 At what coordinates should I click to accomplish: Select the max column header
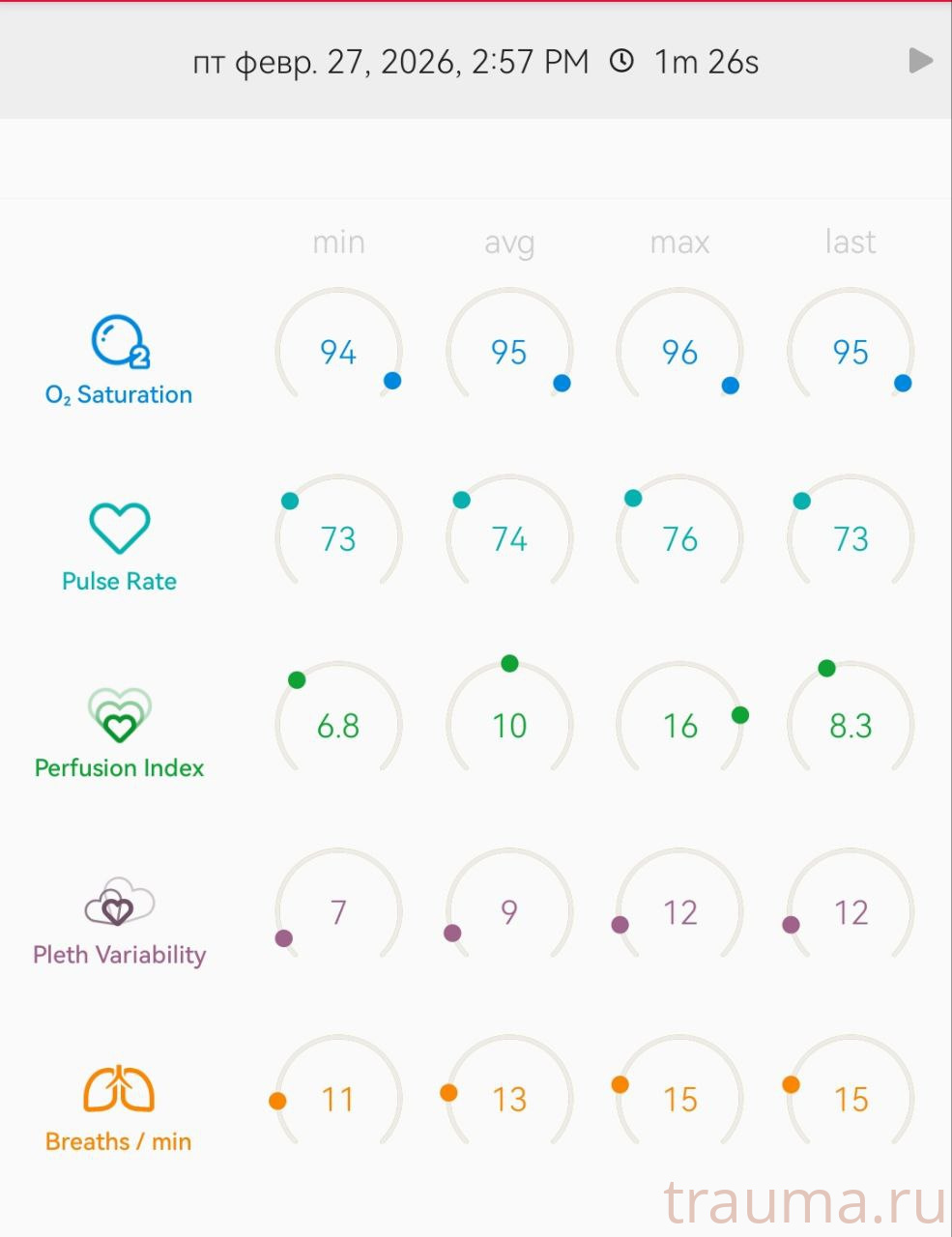(x=679, y=242)
